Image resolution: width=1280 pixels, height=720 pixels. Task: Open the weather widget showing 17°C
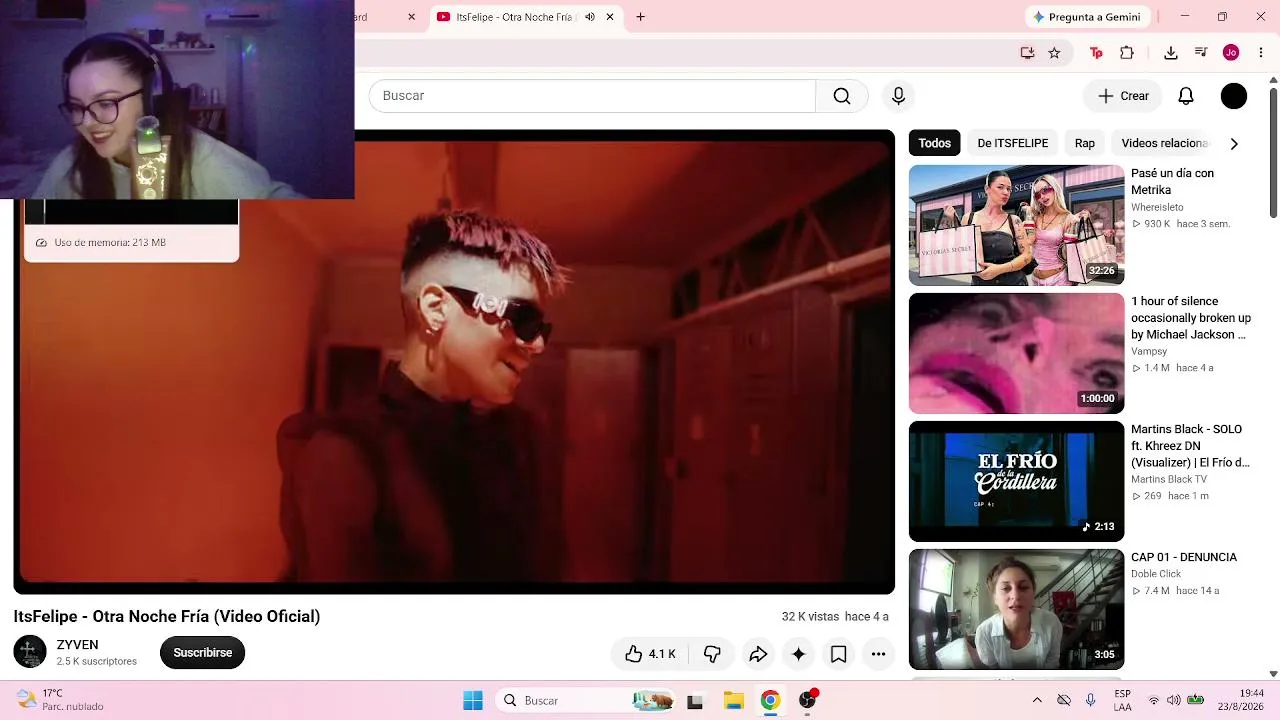tap(60, 700)
